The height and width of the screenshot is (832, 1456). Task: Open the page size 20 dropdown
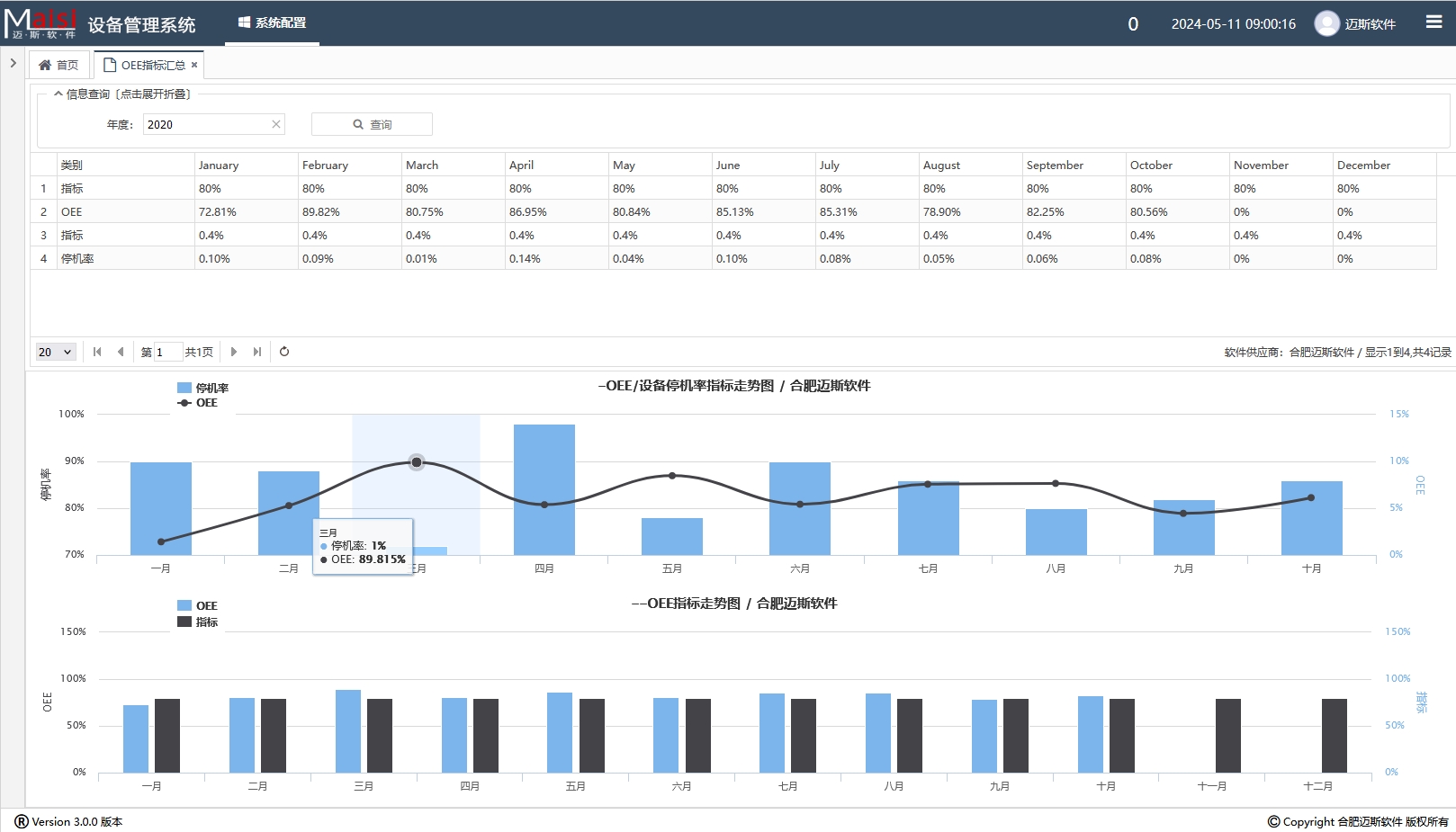pos(55,352)
